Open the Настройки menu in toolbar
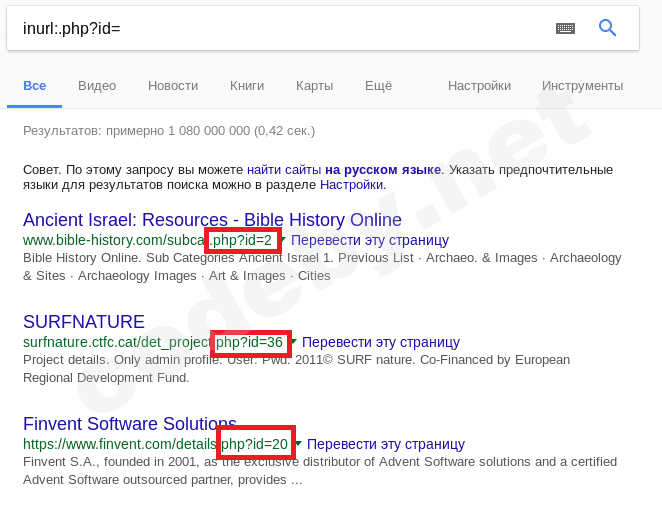 [479, 86]
